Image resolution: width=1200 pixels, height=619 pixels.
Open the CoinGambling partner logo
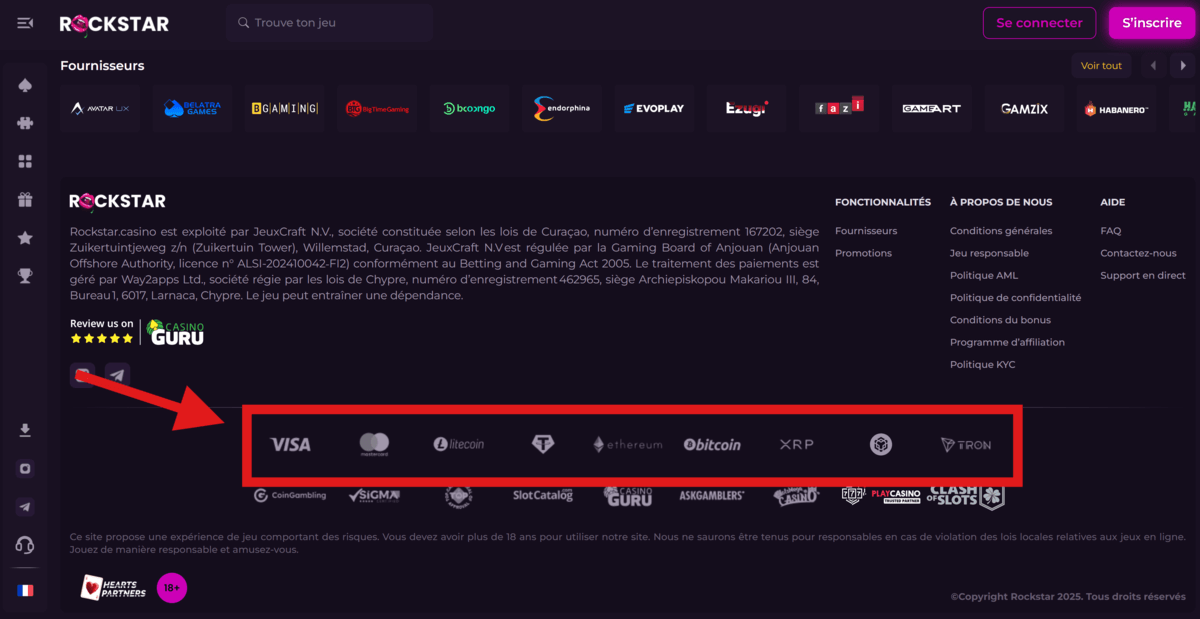[290, 495]
